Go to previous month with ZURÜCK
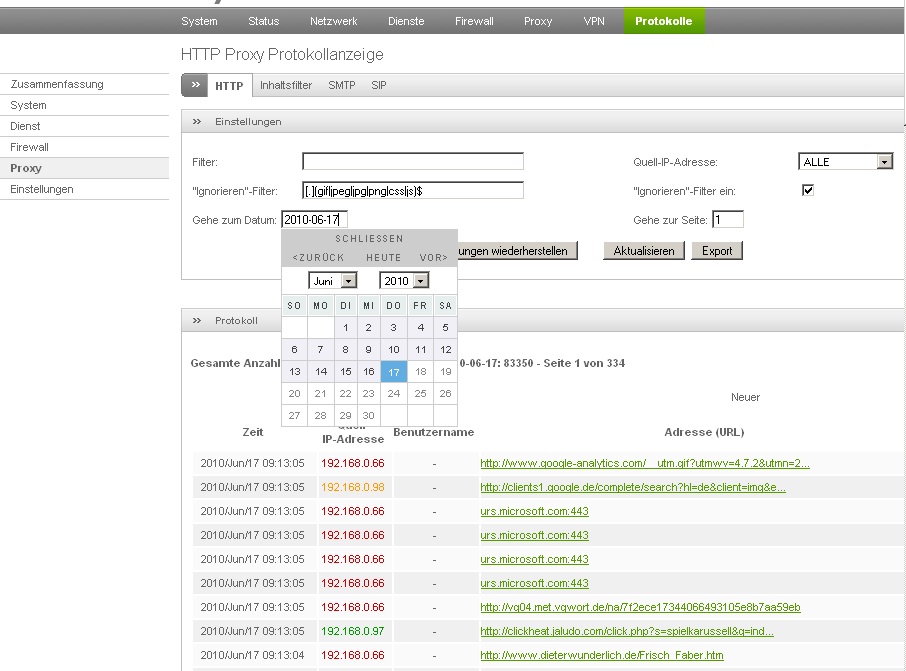 pos(318,258)
